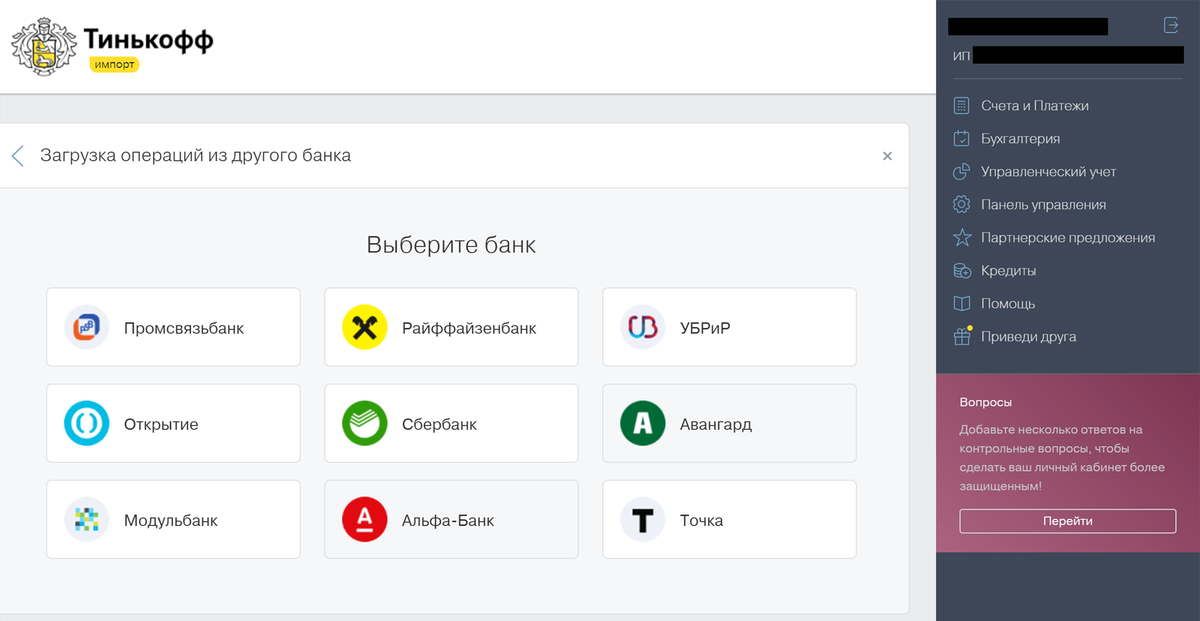Screen dimensions: 1200x621
Task: Choose the bank named Альфа-Банк
Action: click(x=451, y=519)
